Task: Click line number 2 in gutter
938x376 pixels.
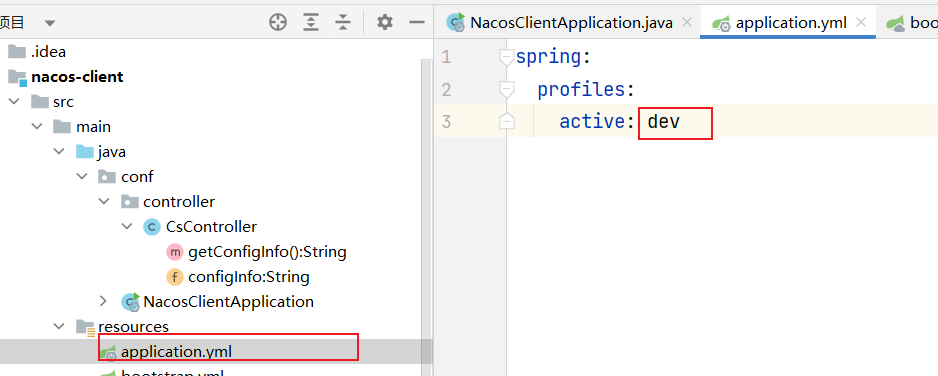Action: pyautogui.click(x=446, y=90)
